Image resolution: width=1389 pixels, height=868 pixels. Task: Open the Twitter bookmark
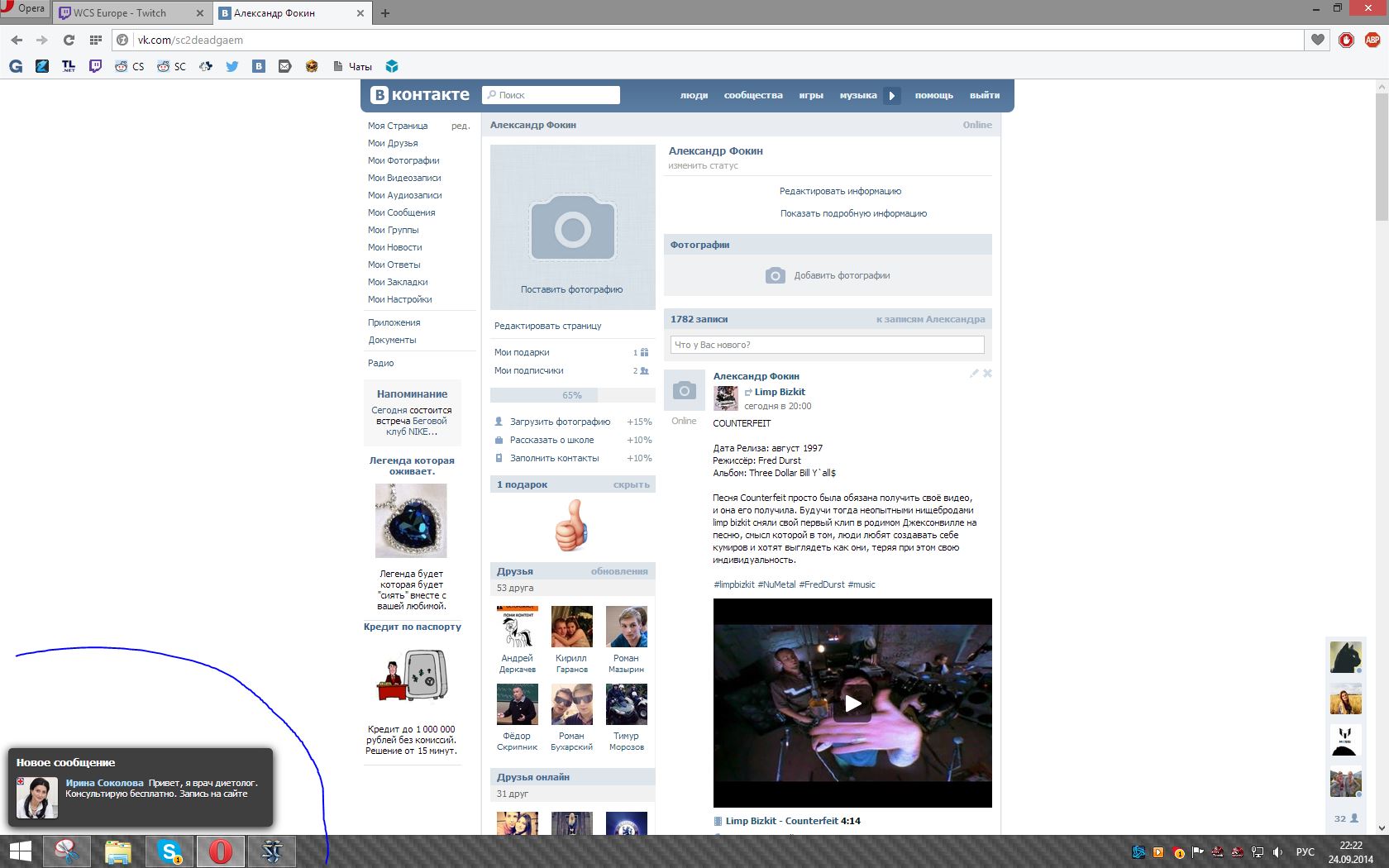pos(232,66)
